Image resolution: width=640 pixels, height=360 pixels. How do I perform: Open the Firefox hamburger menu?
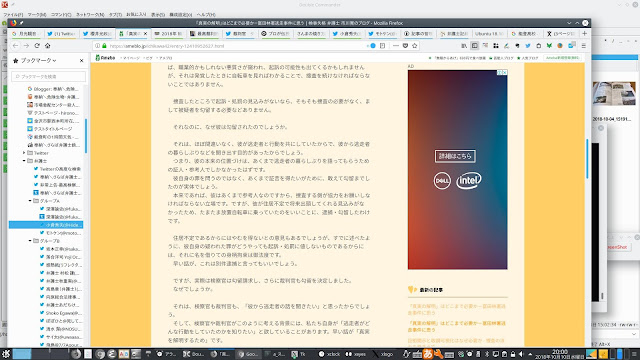click(584, 46)
